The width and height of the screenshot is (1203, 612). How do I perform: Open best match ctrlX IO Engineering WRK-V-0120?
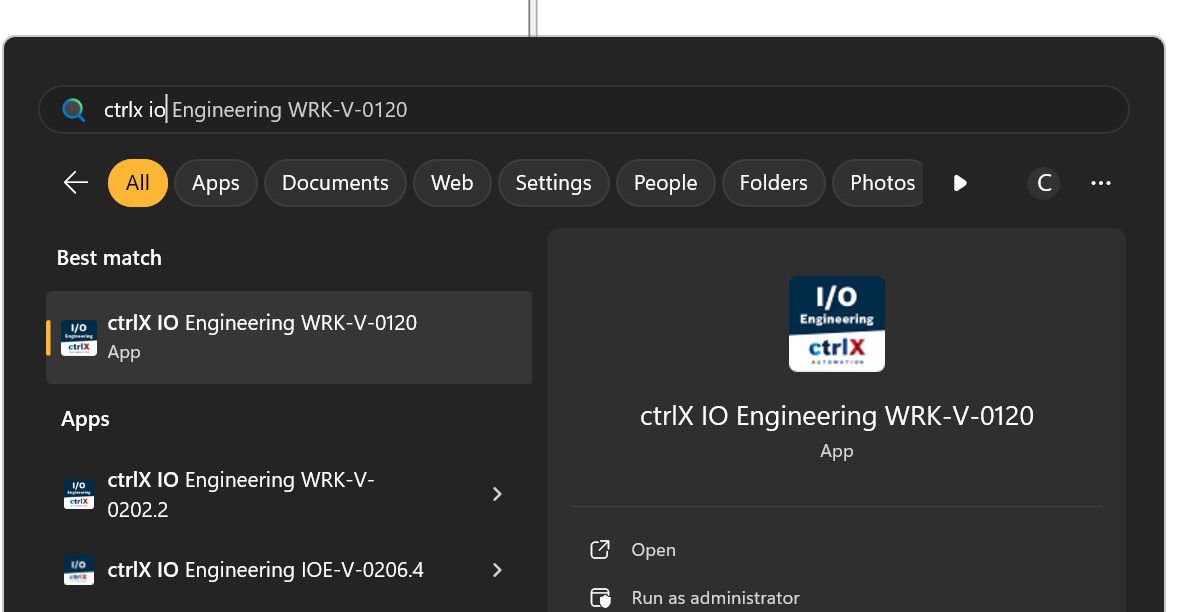pos(289,337)
